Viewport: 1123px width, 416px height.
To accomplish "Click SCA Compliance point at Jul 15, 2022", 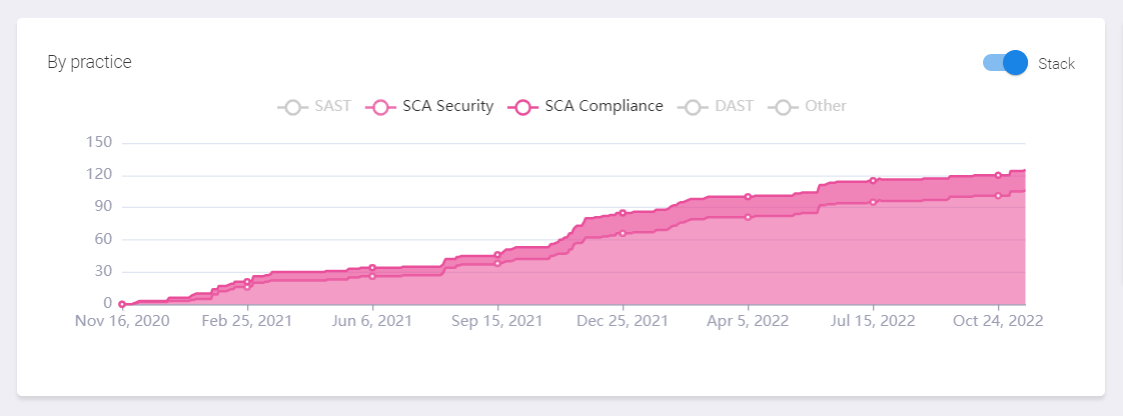I will click(873, 181).
